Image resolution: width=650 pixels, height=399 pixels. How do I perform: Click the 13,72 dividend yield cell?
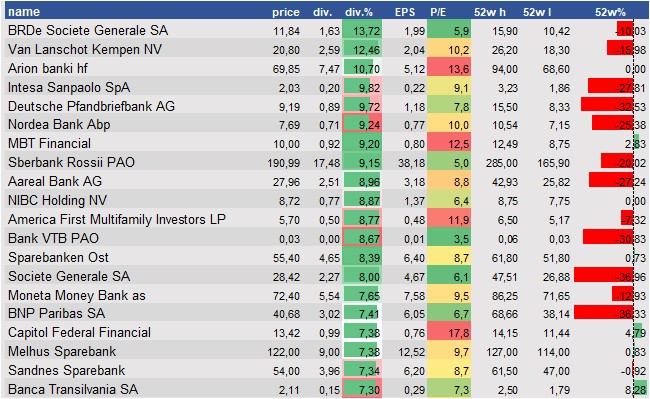pyautogui.click(x=362, y=31)
